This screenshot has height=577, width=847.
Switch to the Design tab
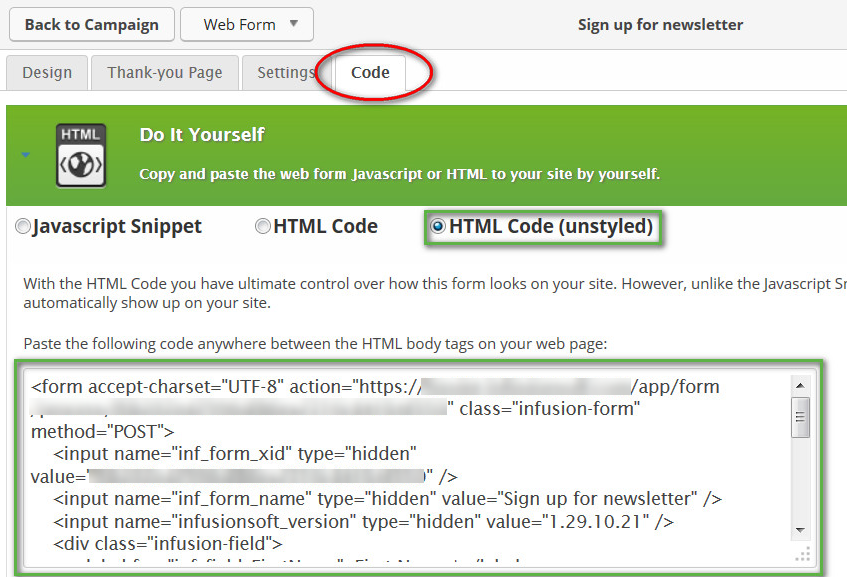click(47, 73)
